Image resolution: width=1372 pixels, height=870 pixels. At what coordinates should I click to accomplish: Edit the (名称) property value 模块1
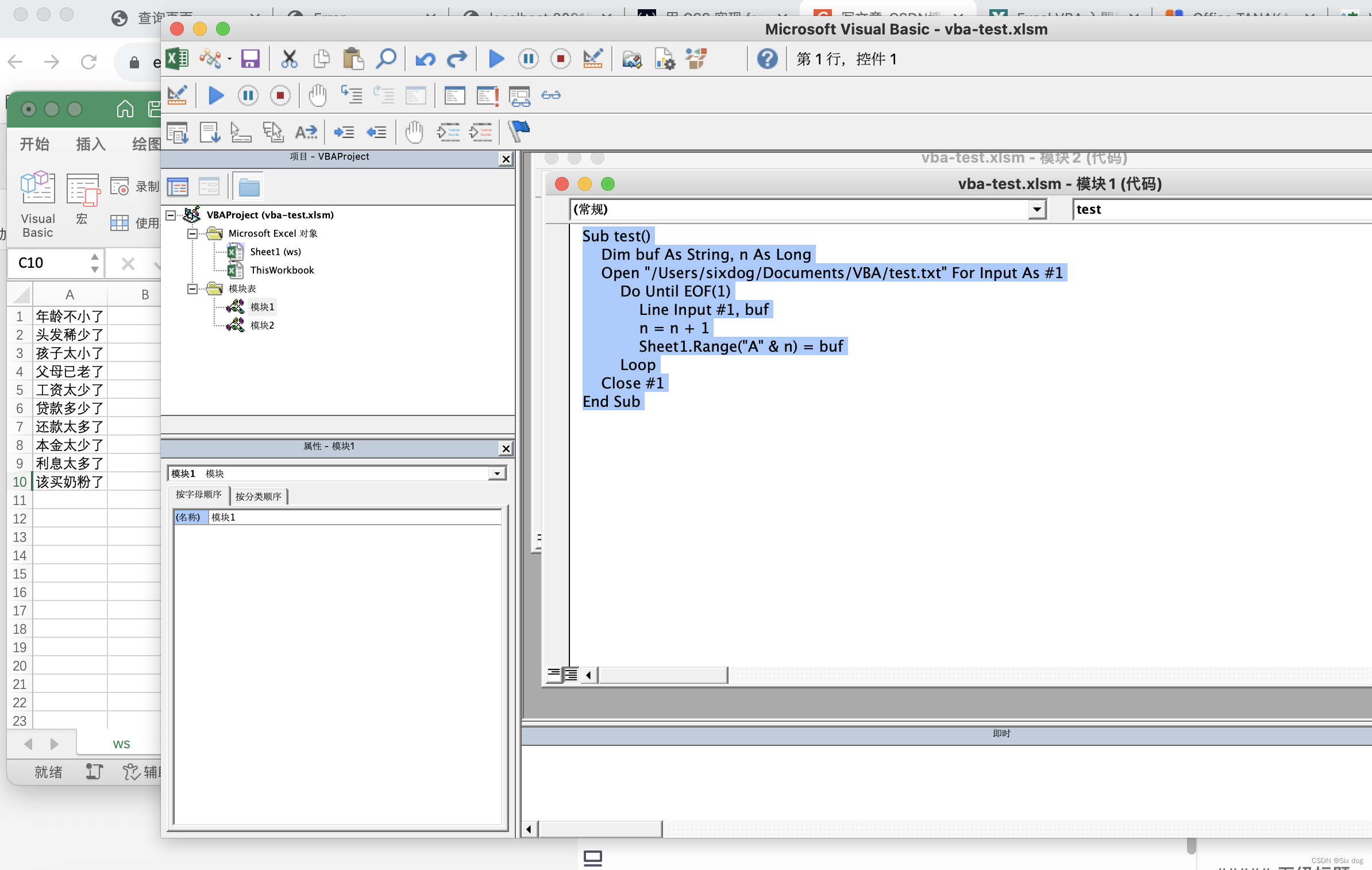[354, 517]
